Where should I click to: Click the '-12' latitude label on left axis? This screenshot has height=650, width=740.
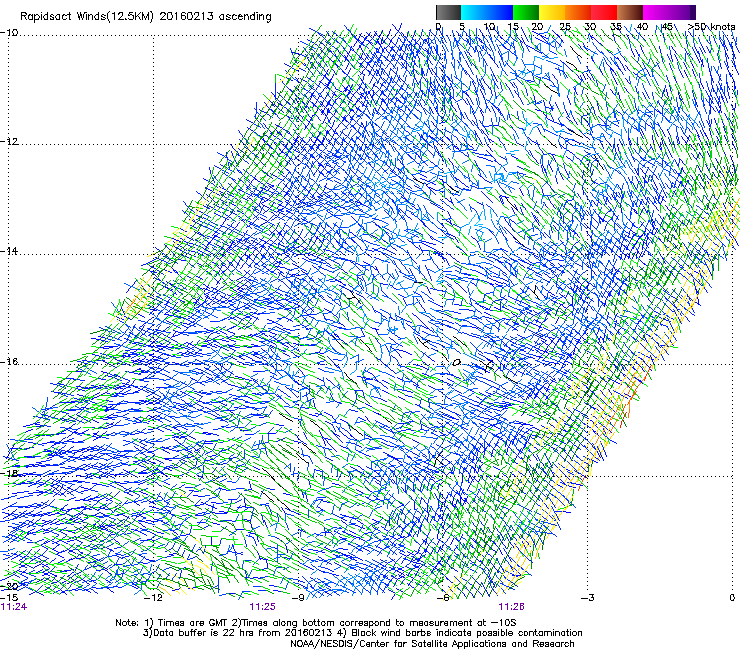[9, 142]
